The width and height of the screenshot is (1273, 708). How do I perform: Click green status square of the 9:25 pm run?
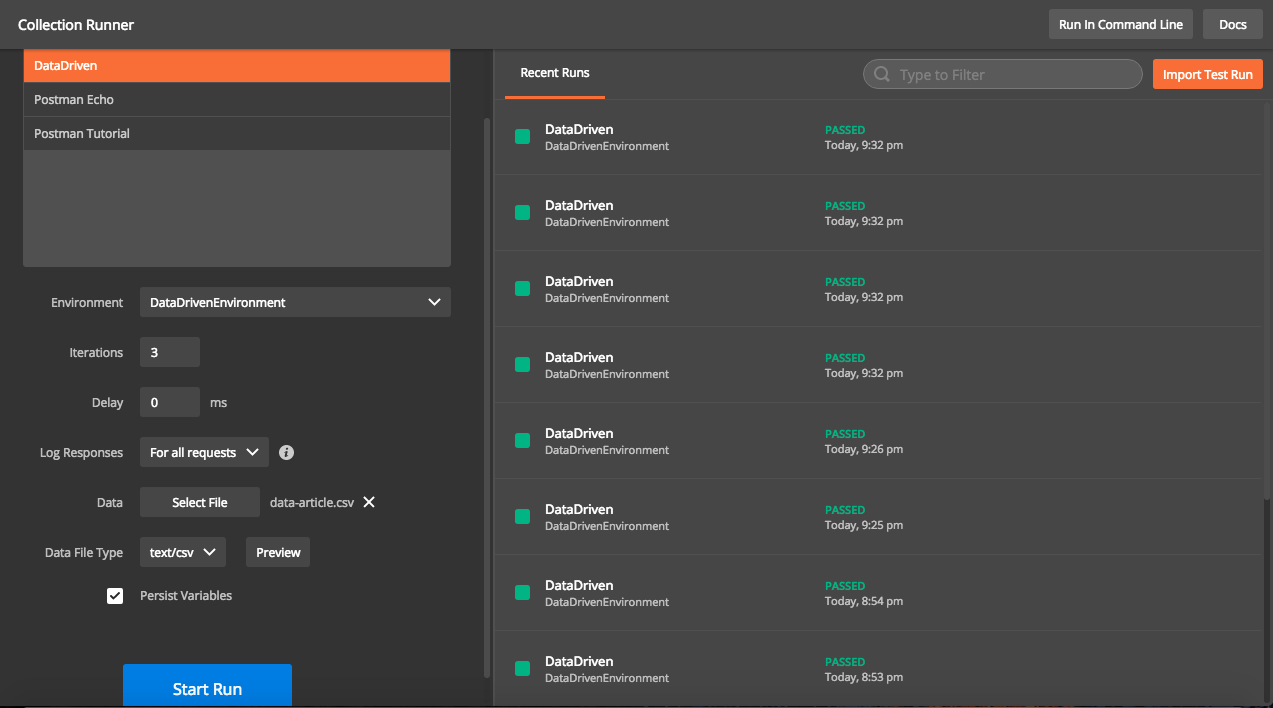[522, 517]
